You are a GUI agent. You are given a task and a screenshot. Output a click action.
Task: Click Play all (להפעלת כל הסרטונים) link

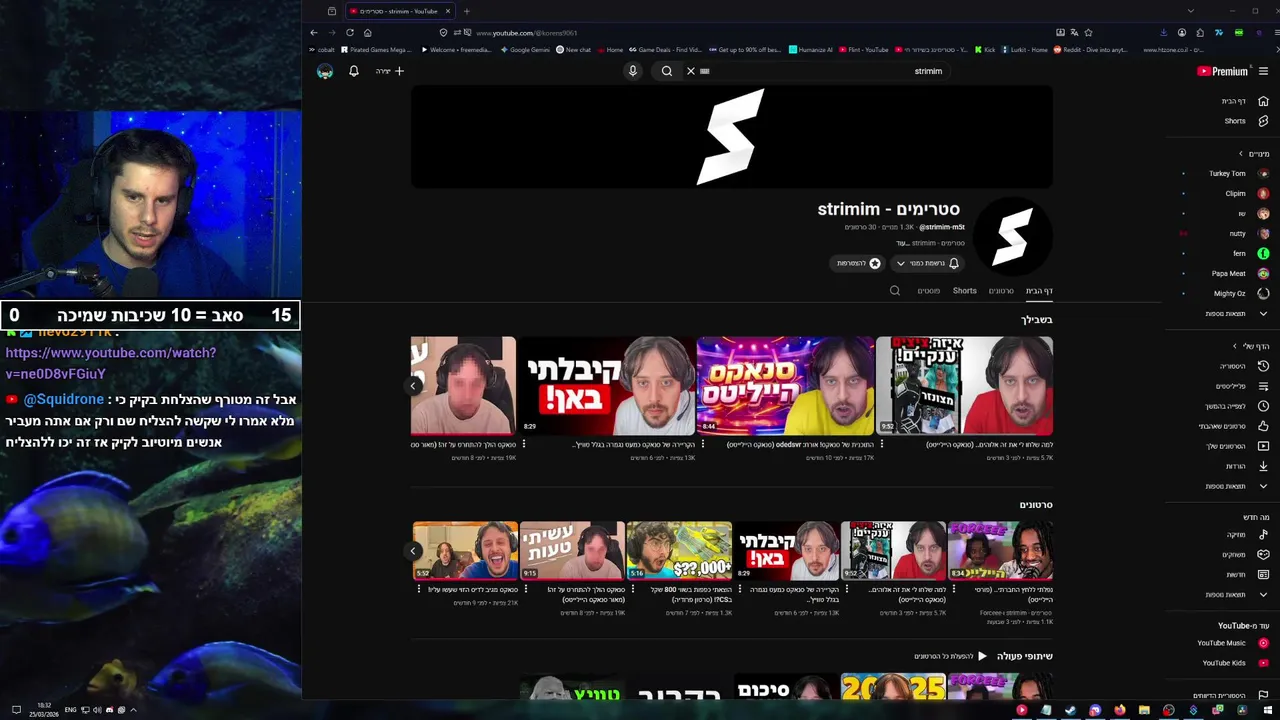[x=950, y=656]
